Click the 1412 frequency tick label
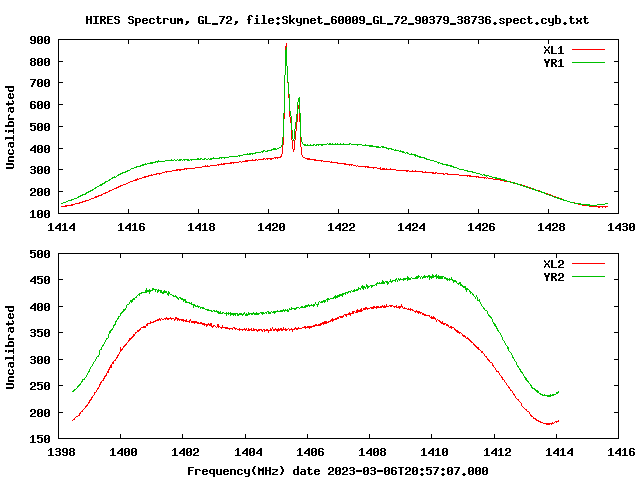Image resolution: width=640 pixels, height=480 pixels. click(497, 452)
